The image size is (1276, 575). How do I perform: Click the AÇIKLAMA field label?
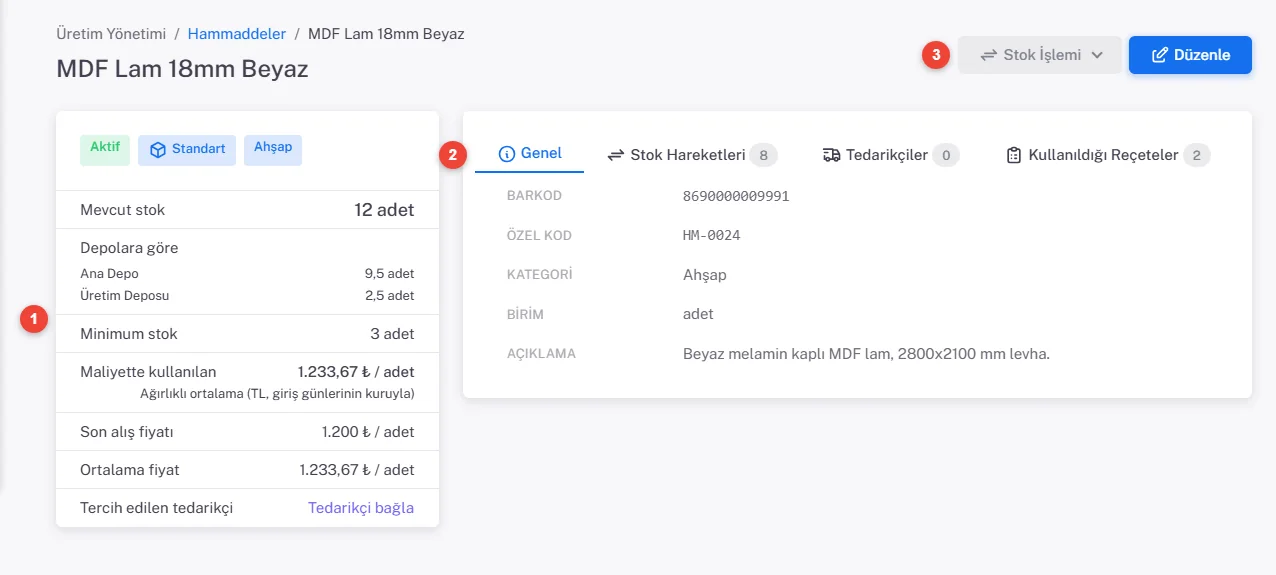tap(541, 354)
